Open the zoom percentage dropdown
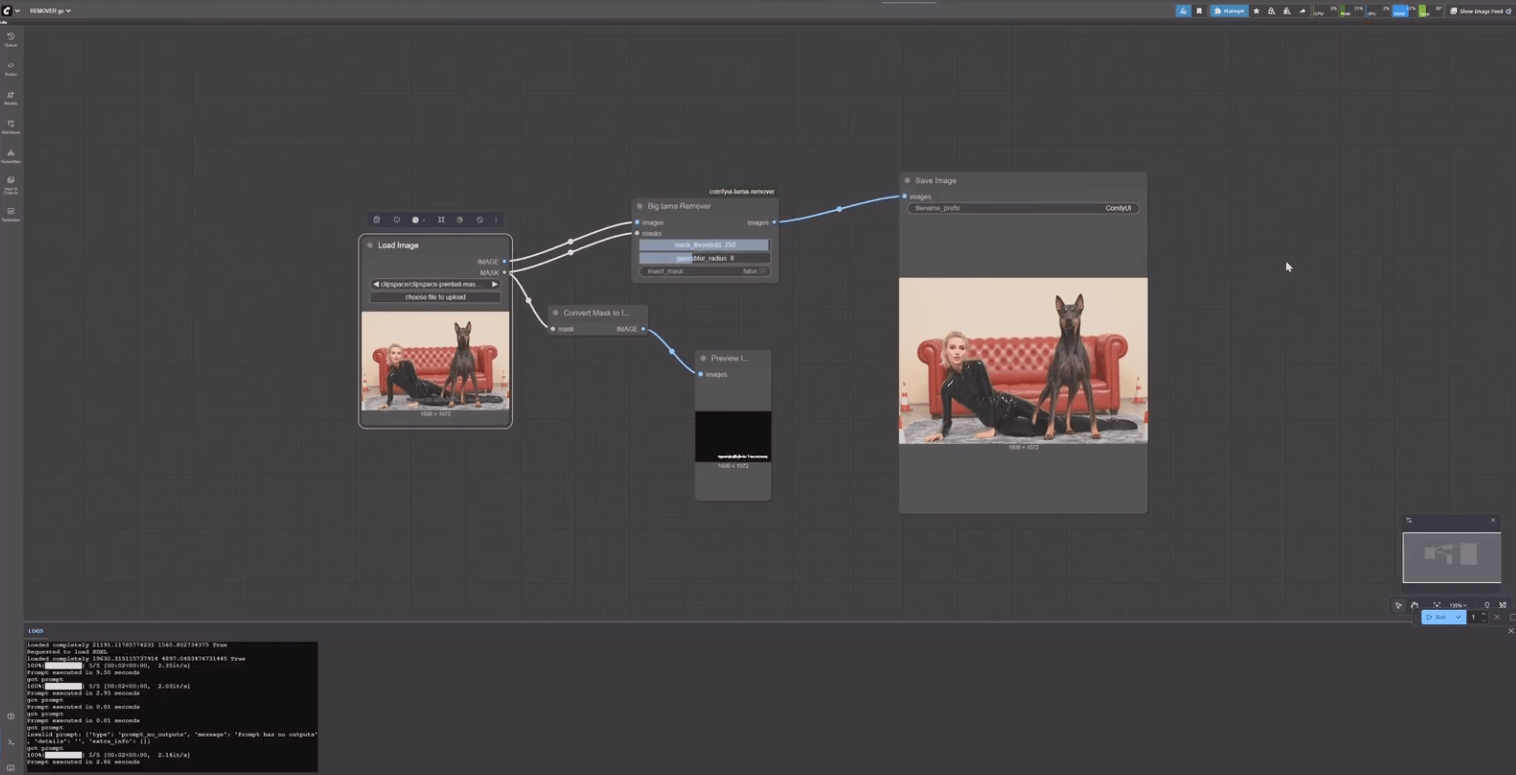Image resolution: width=1516 pixels, height=775 pixels. click(1459, 605)
